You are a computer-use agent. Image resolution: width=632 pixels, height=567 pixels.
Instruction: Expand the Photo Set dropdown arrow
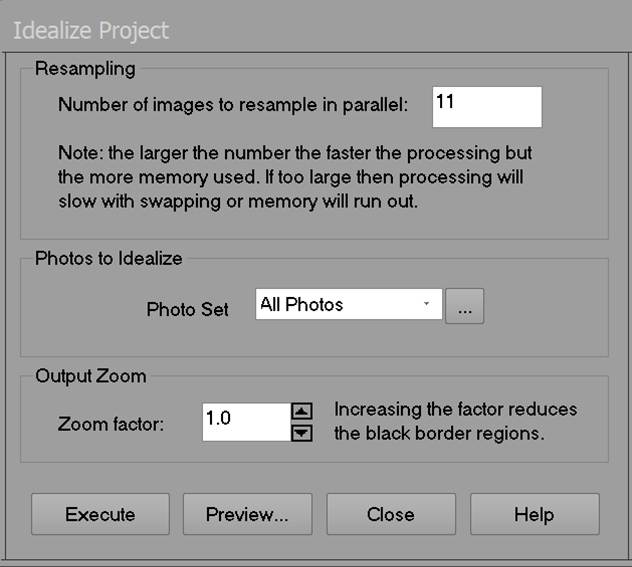tap(427, 305)
